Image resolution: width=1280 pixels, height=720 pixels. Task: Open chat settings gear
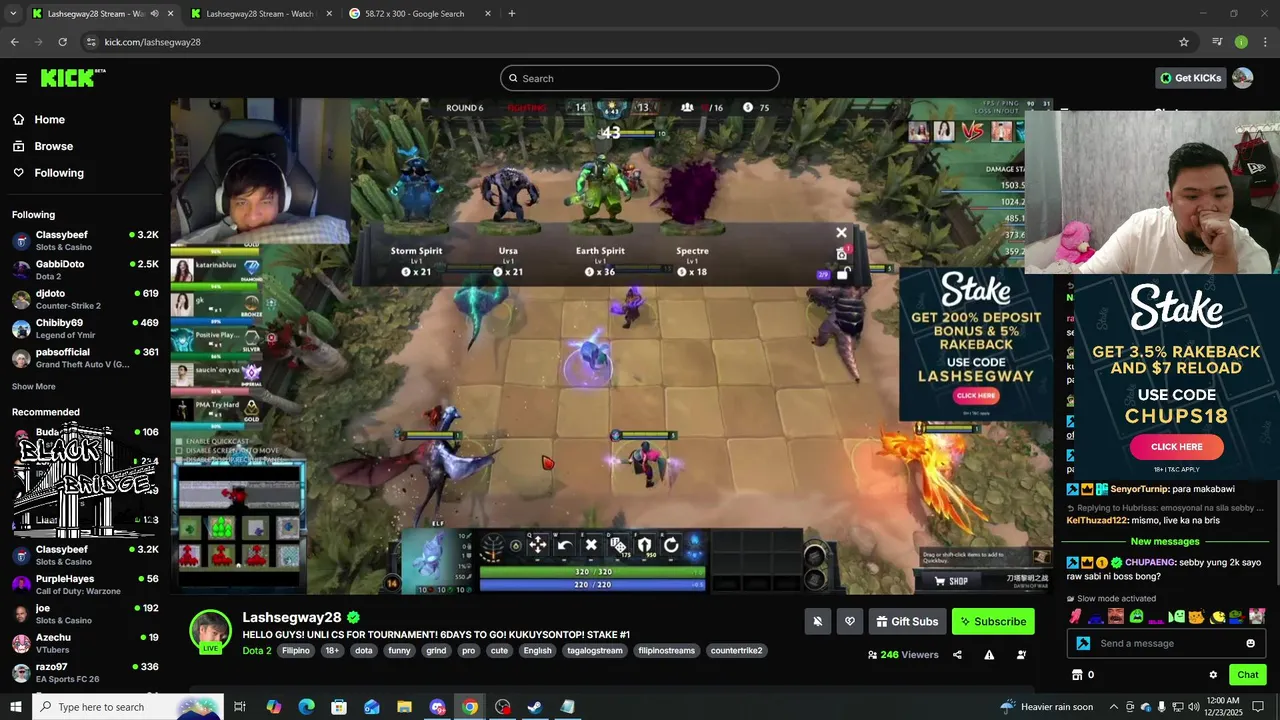tap(1213, 675)
